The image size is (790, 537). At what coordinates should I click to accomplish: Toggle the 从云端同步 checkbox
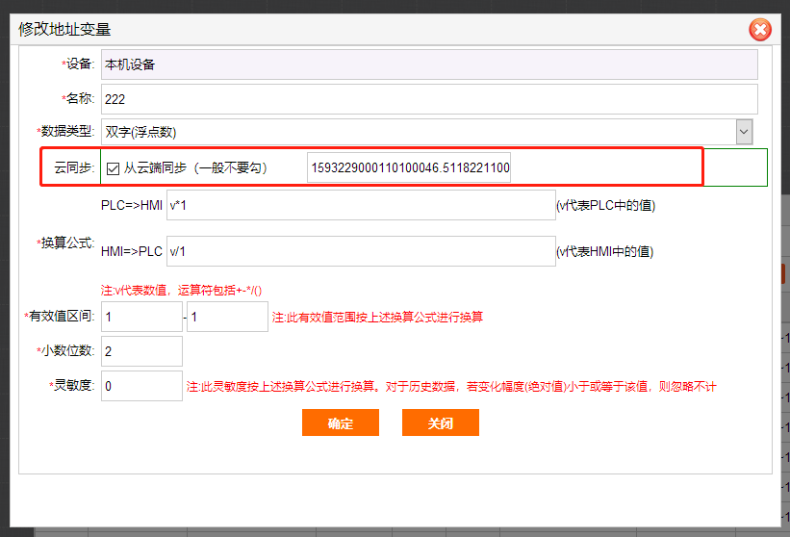pos(113,168)
